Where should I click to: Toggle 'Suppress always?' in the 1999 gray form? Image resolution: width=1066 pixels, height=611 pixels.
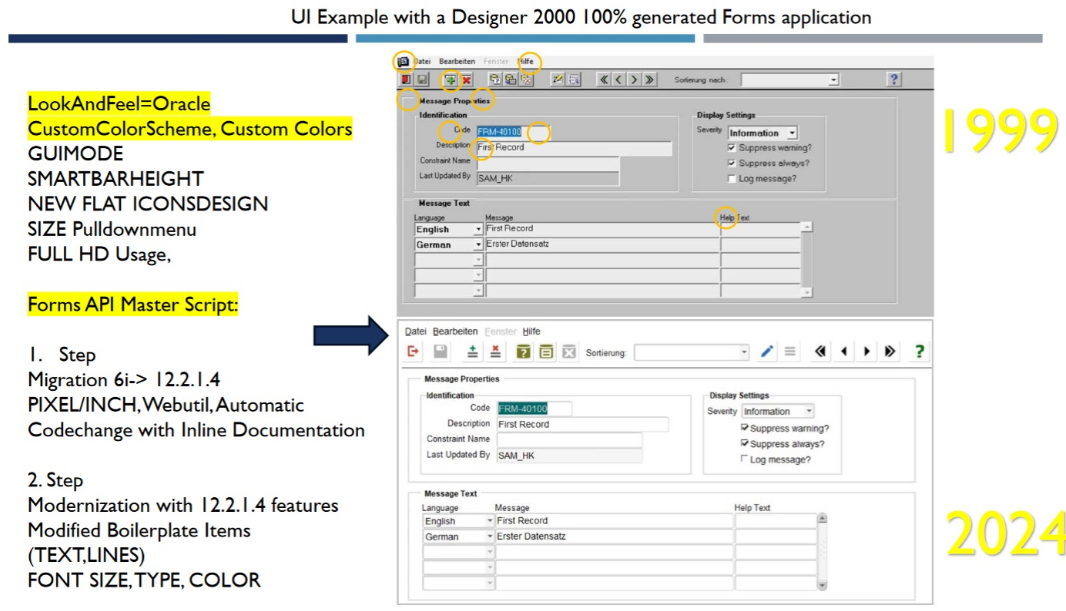[732, 163]
